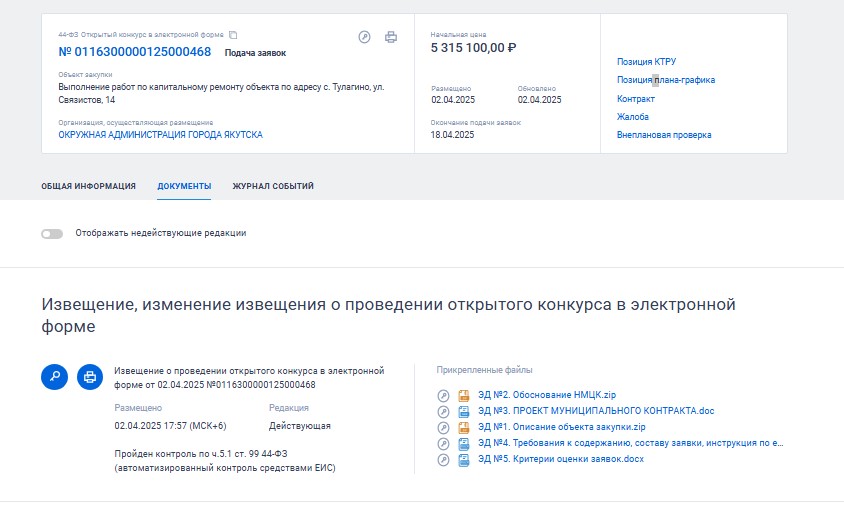Open the Жалоба link
This screenshot has width=844, height=514.
(632, 116)
